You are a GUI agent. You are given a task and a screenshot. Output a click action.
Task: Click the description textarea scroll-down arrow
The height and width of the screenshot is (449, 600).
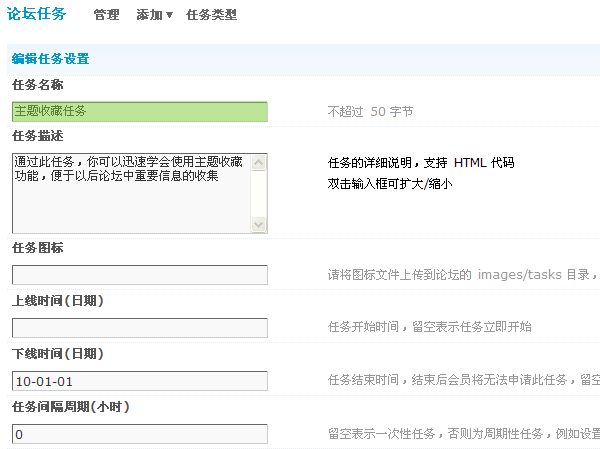pyautogui.click(x=259, y=225)
